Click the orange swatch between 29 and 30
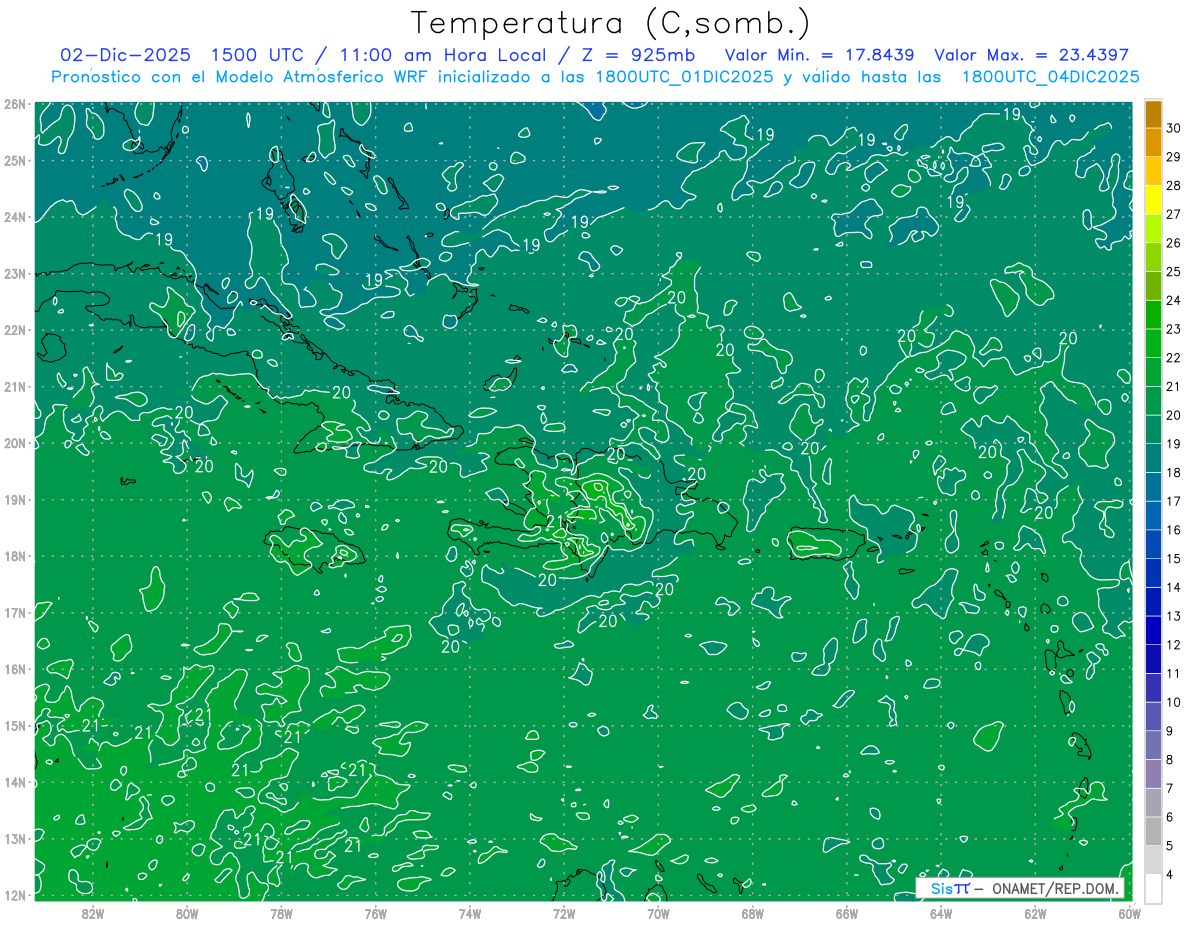The height and width of the screenshot is (927, 1200). point(1153,142)
